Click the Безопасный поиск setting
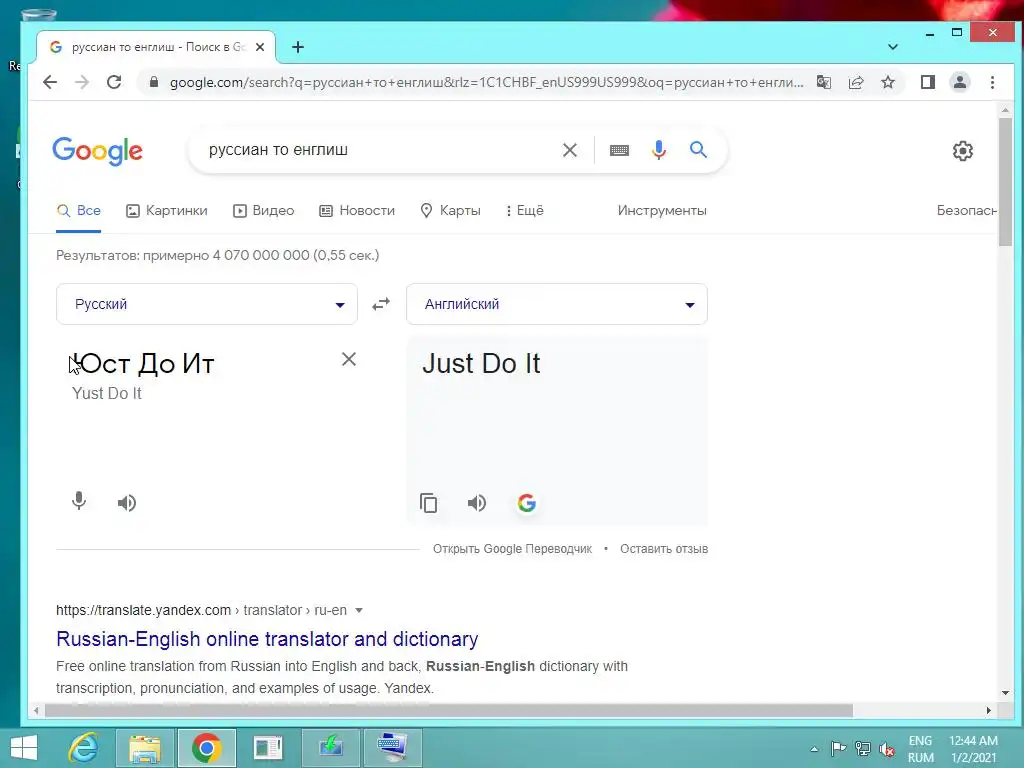This screenshot has width=1024, height=768. pos(967,210)
